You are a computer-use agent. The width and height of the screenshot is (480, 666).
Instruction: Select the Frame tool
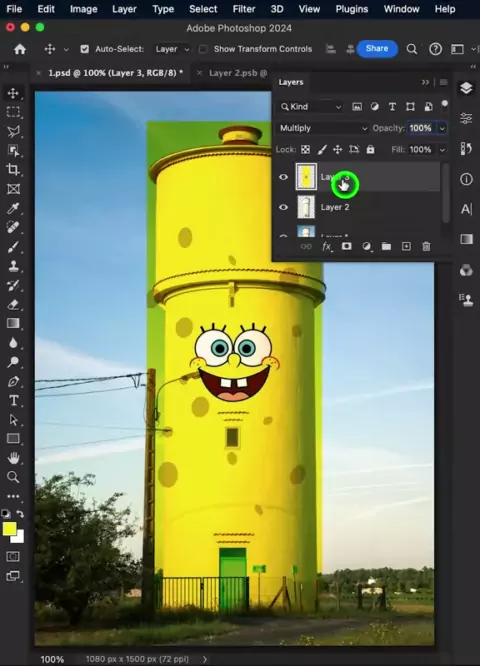click(13, 189)
